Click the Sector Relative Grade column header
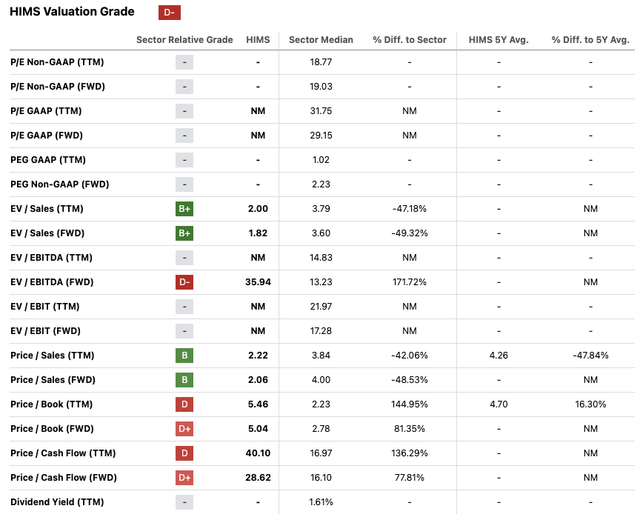This screenshot has width=640, height=520. 184,40
